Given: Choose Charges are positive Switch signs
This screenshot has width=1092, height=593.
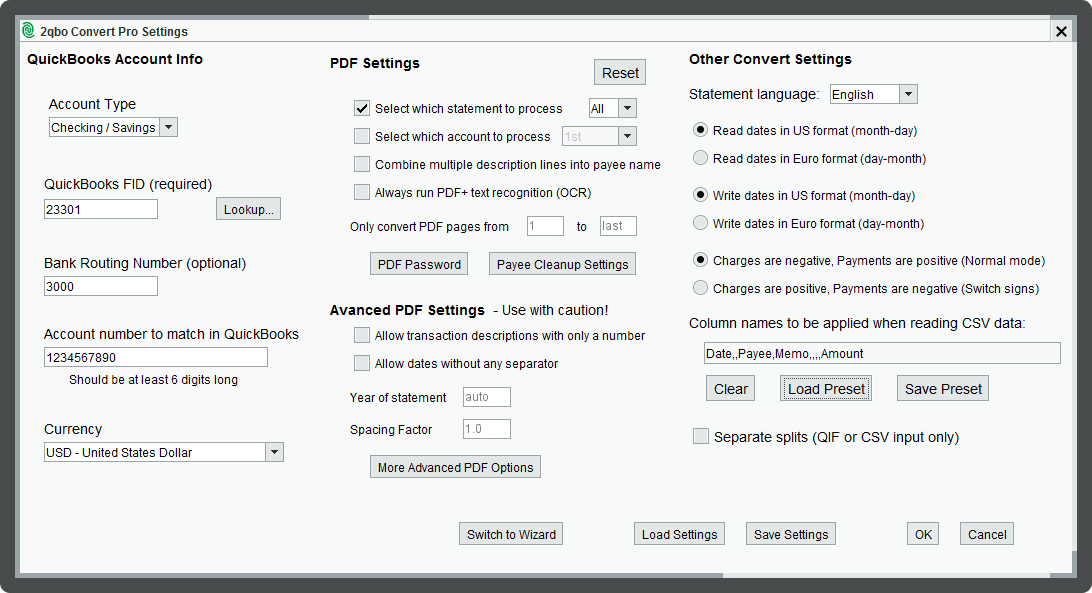Looking at the screenshot, I should pyautogui.click(x=701, y=287).
